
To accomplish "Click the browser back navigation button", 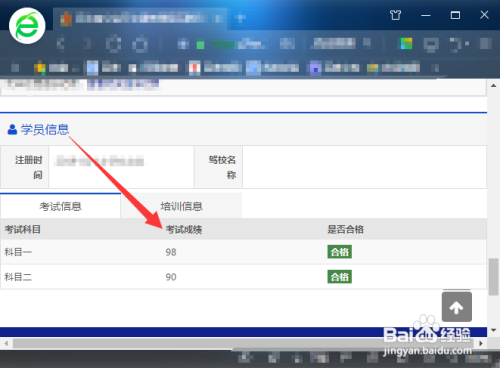I will click(x=61, y=44).
